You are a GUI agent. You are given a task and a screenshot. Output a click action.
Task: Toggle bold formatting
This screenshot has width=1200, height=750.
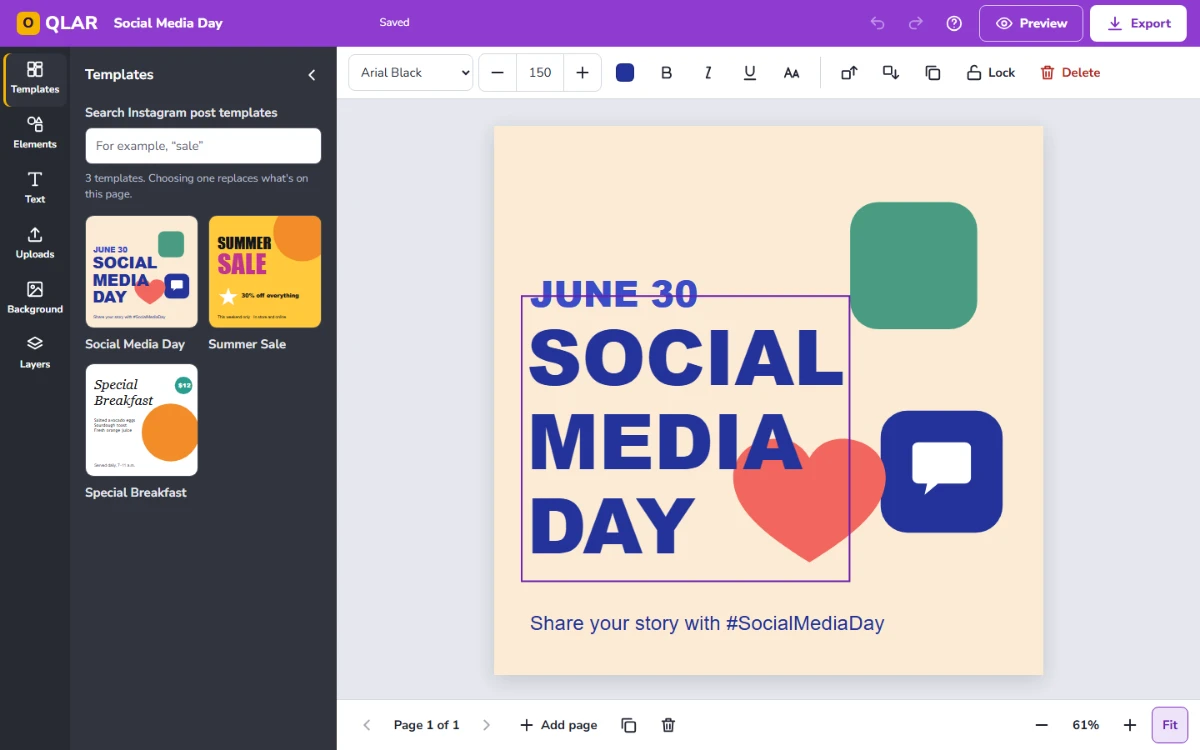(x=667, y=73)
